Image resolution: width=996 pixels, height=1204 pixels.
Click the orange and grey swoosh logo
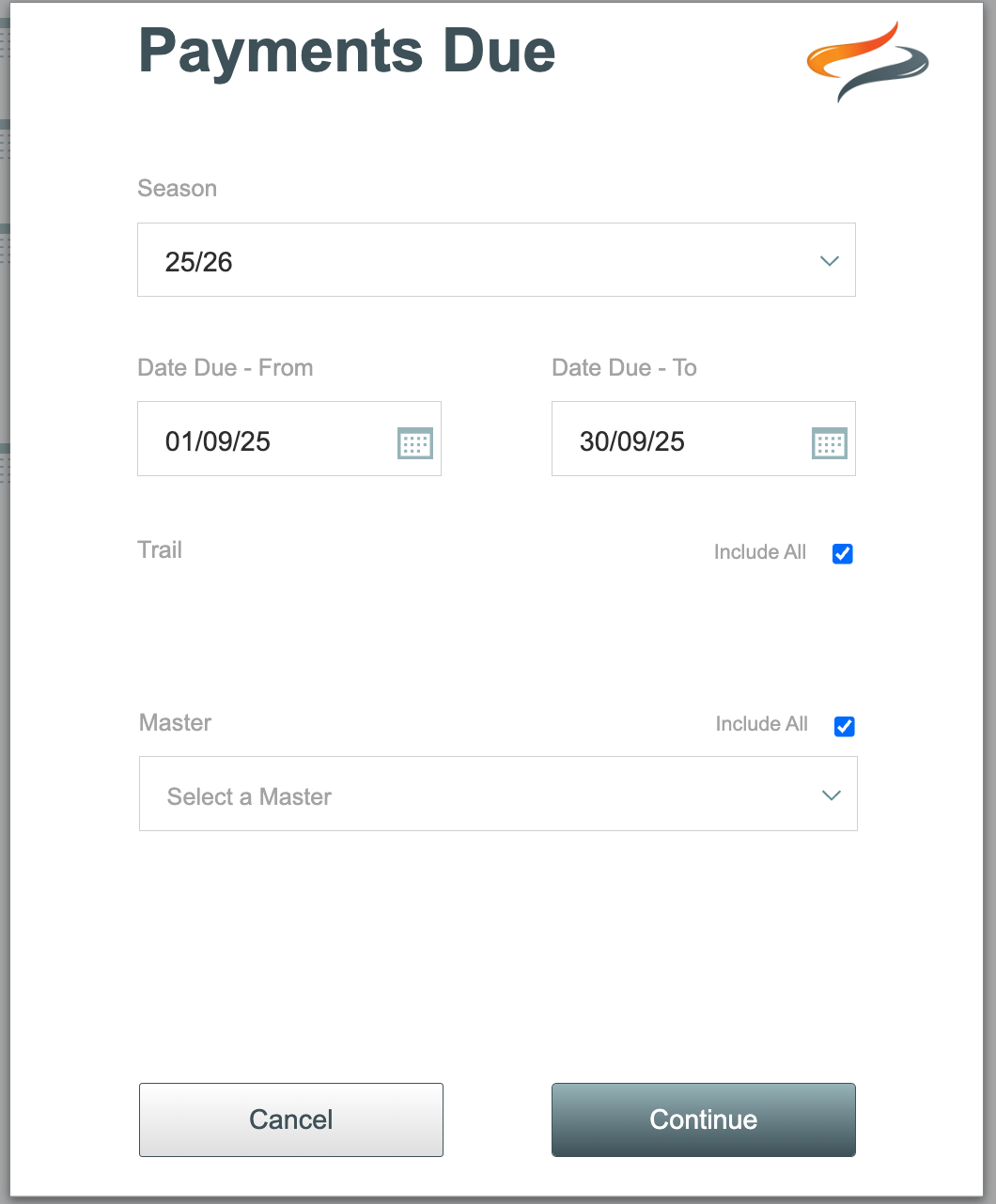tap(867, 62)
